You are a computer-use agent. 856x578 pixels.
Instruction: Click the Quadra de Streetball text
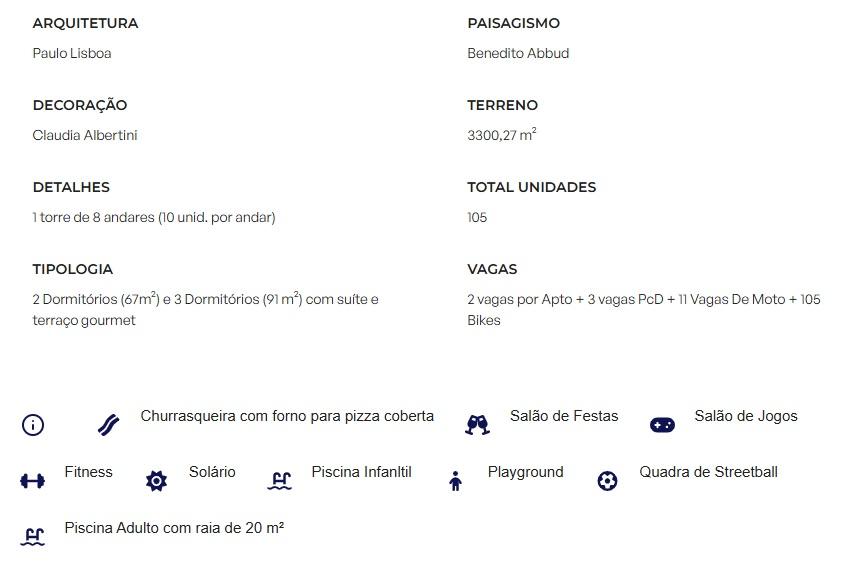point(709,472)
